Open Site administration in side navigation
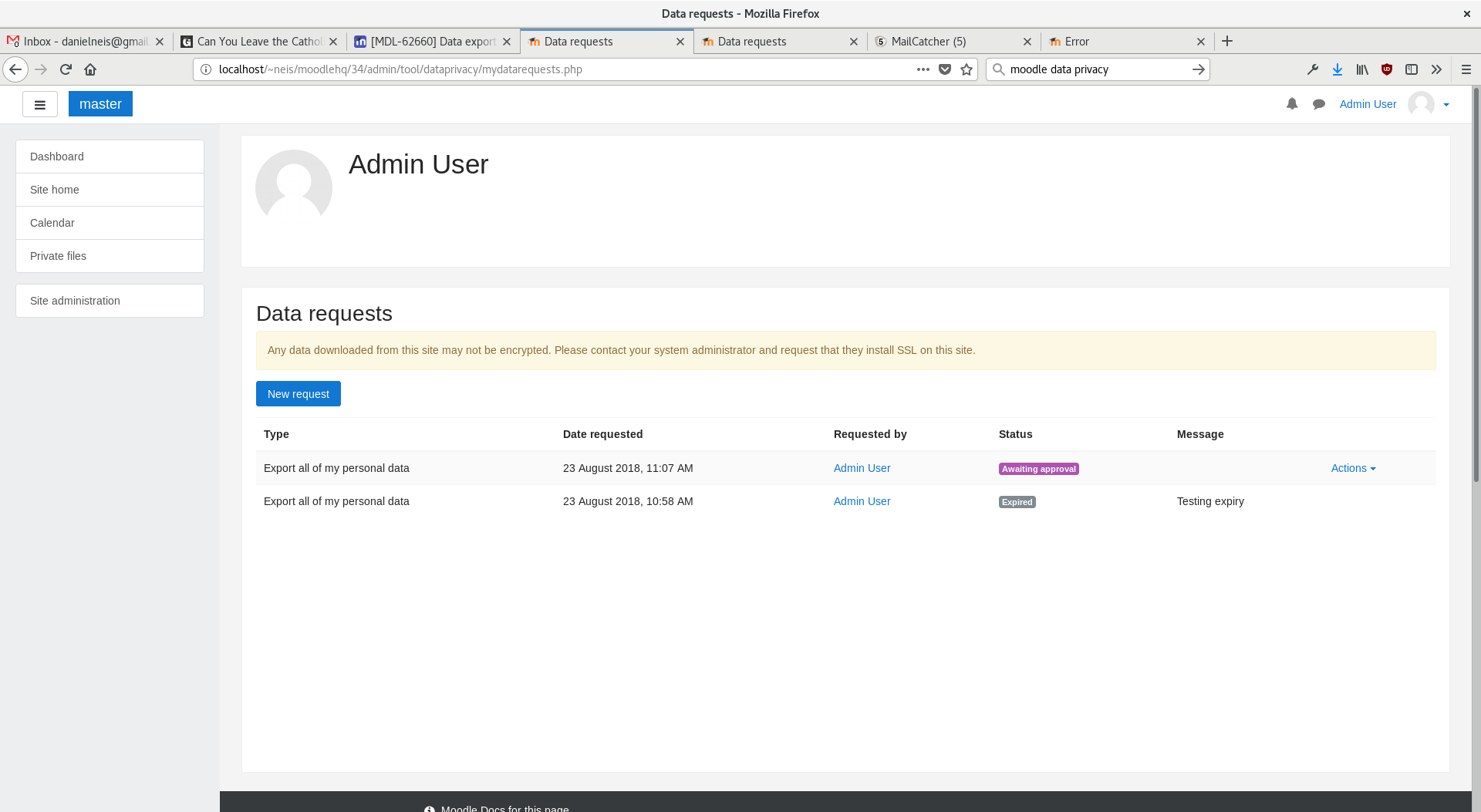The image size is (1481, 812). click(110, 301)
